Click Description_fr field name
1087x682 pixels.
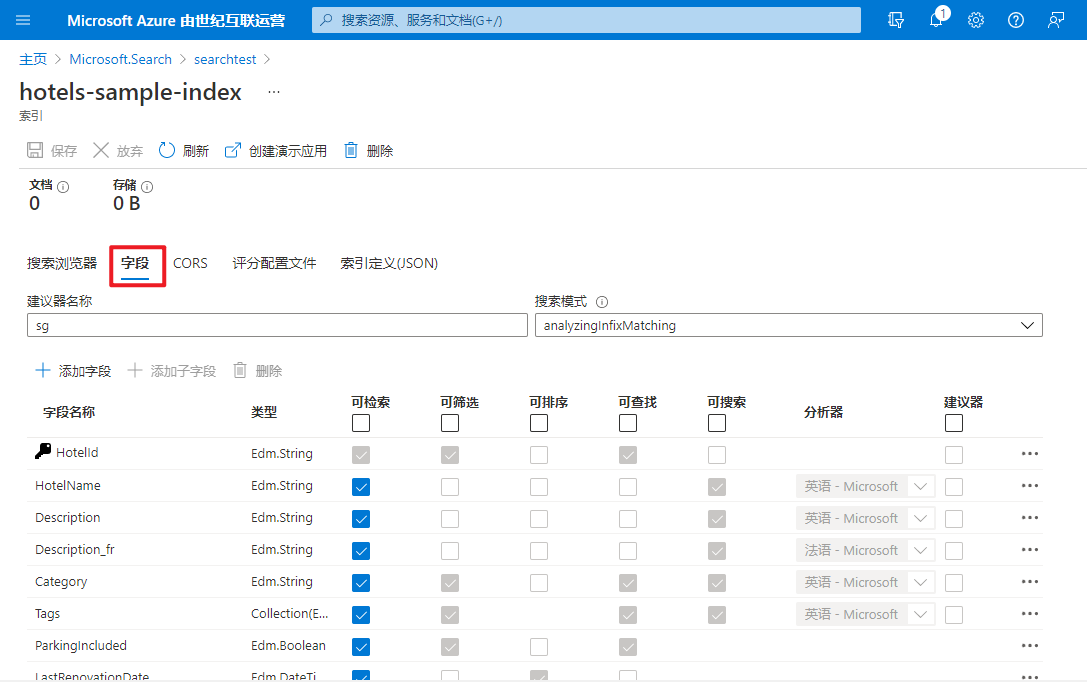pos(75,550)
